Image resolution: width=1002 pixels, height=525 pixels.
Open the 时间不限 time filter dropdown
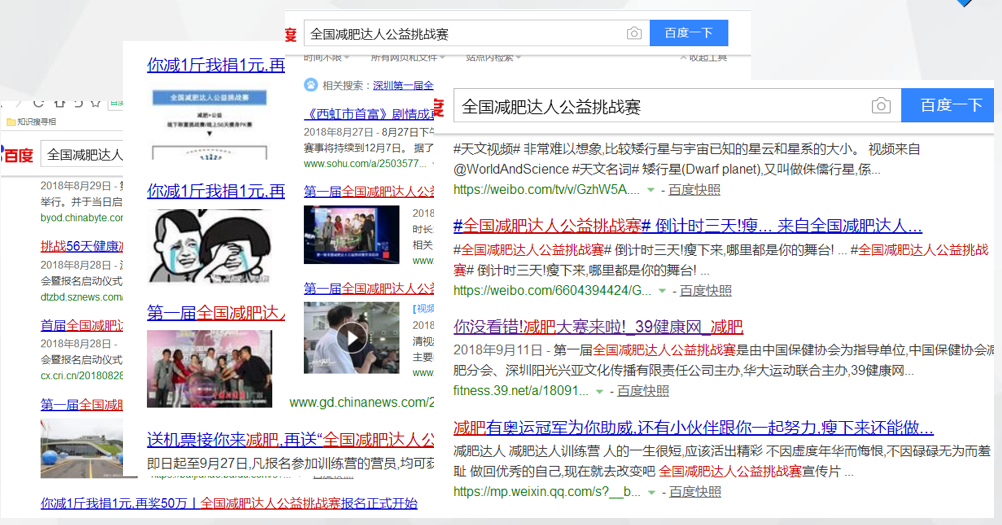click(327, 58)
